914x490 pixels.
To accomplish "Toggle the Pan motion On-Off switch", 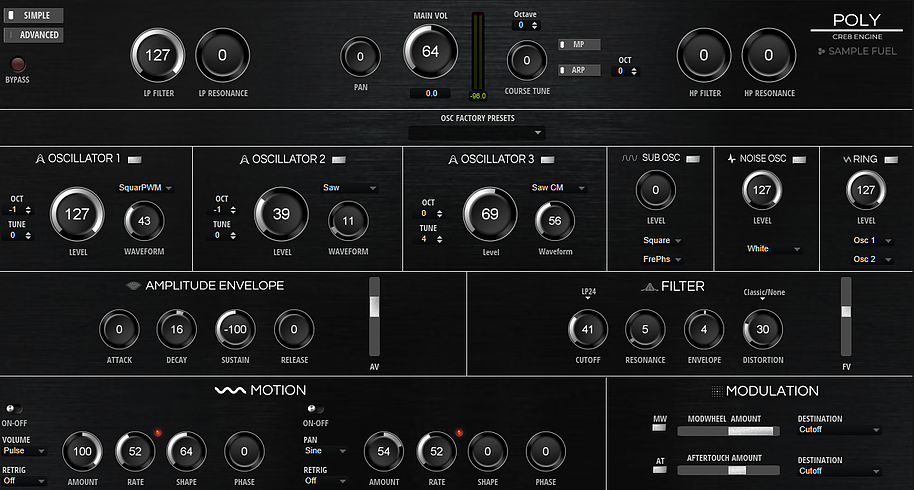I will [315, 409].
